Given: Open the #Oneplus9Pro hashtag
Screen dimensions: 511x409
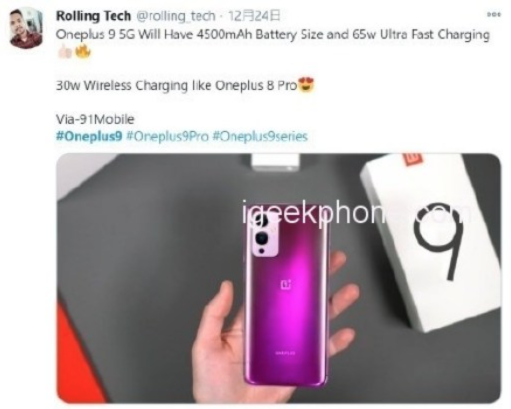Looking at the screenshot, I should [168, 136].
